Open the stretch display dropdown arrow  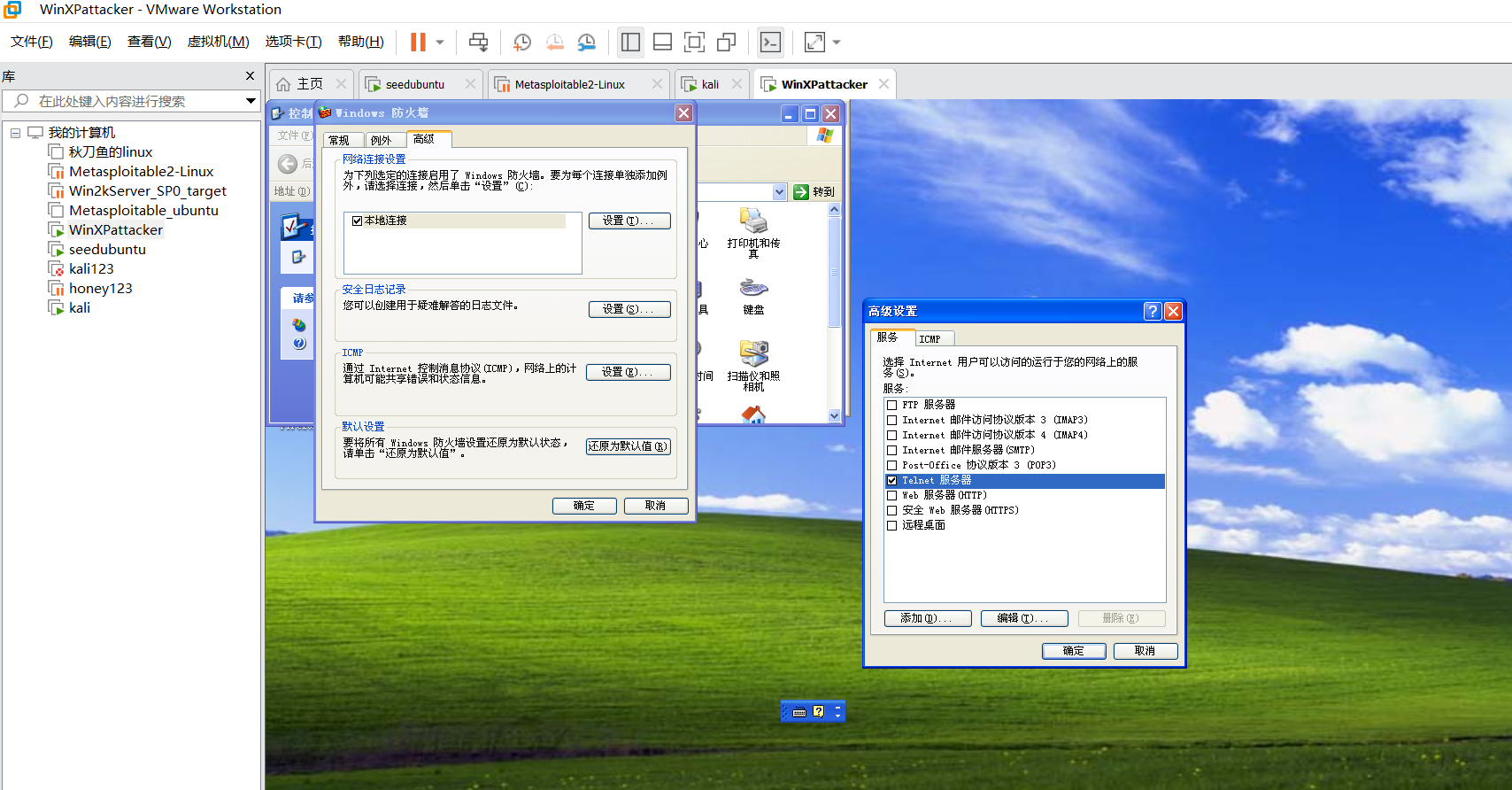837,42
